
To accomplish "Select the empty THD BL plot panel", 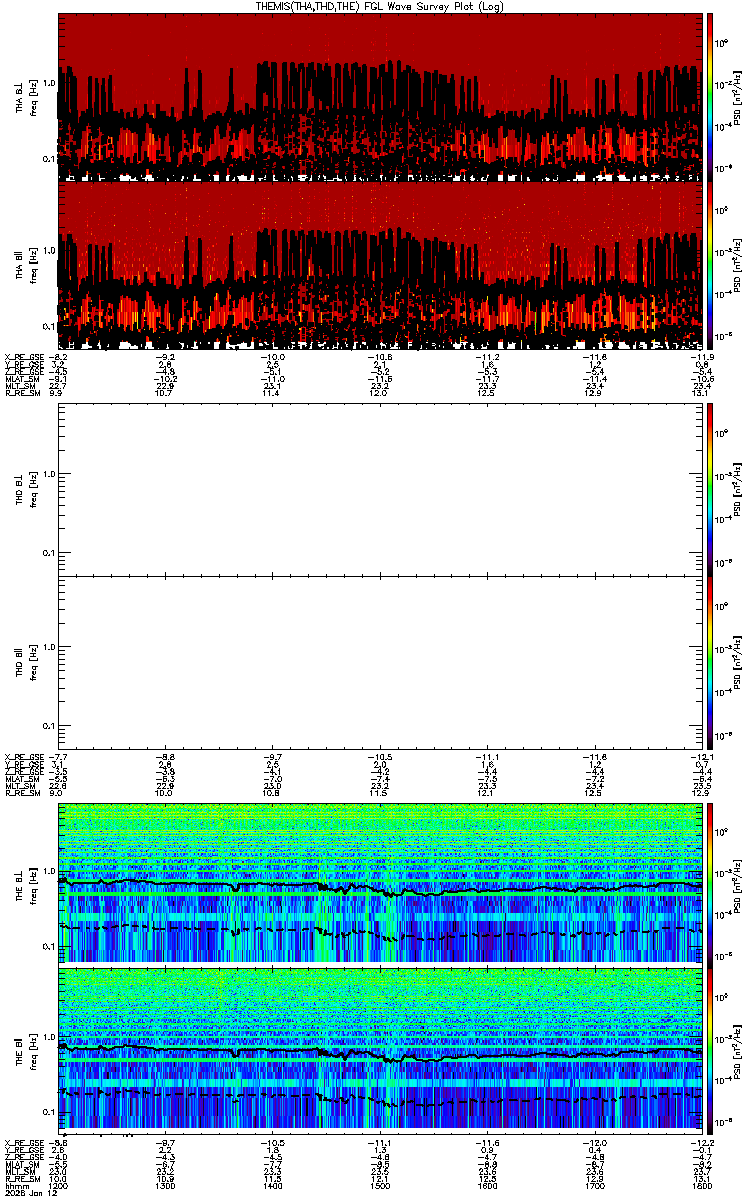I will click(x=381, y=488).
